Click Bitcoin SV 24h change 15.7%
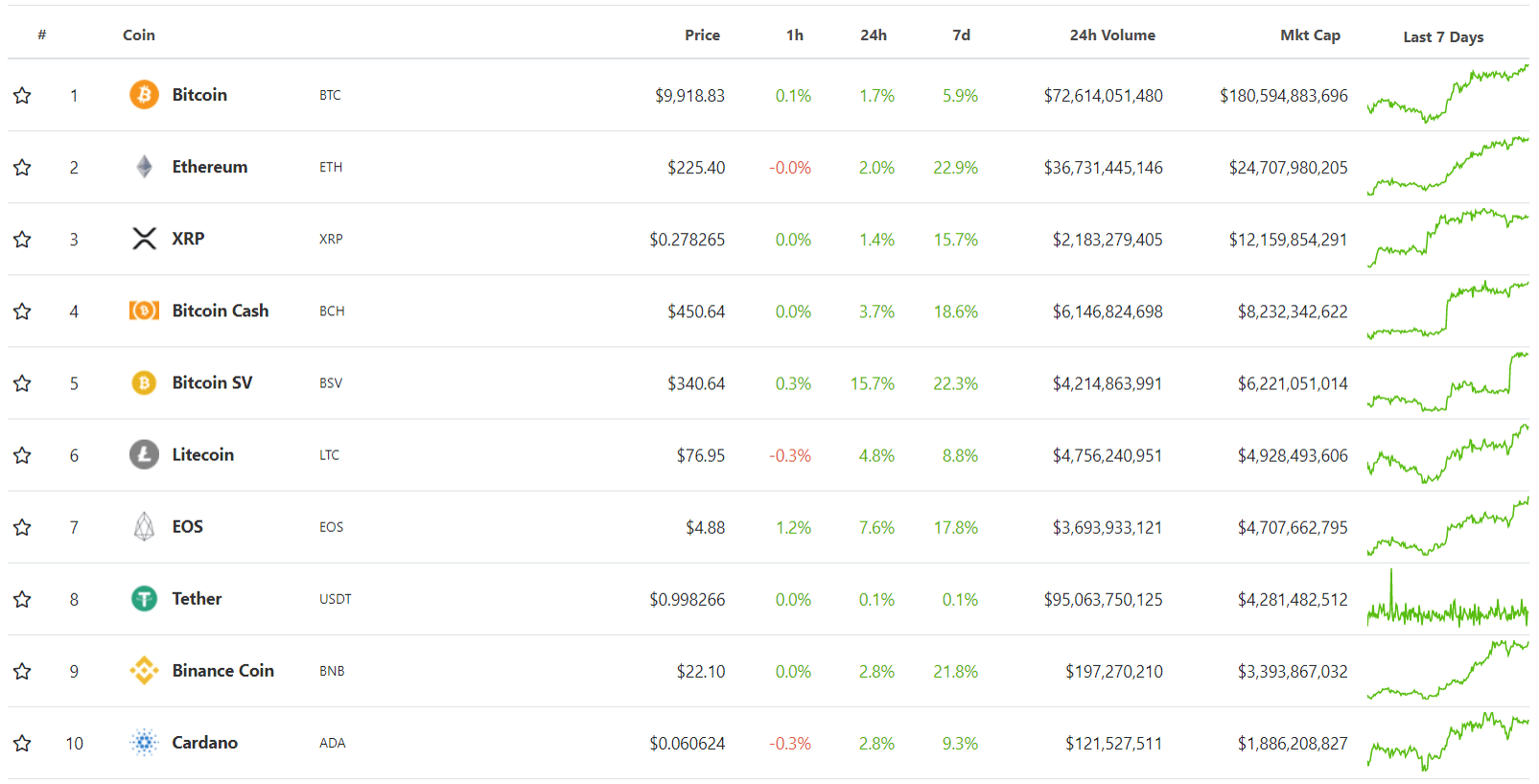This screenshot has height=784, width=1539. coord(873,383)
